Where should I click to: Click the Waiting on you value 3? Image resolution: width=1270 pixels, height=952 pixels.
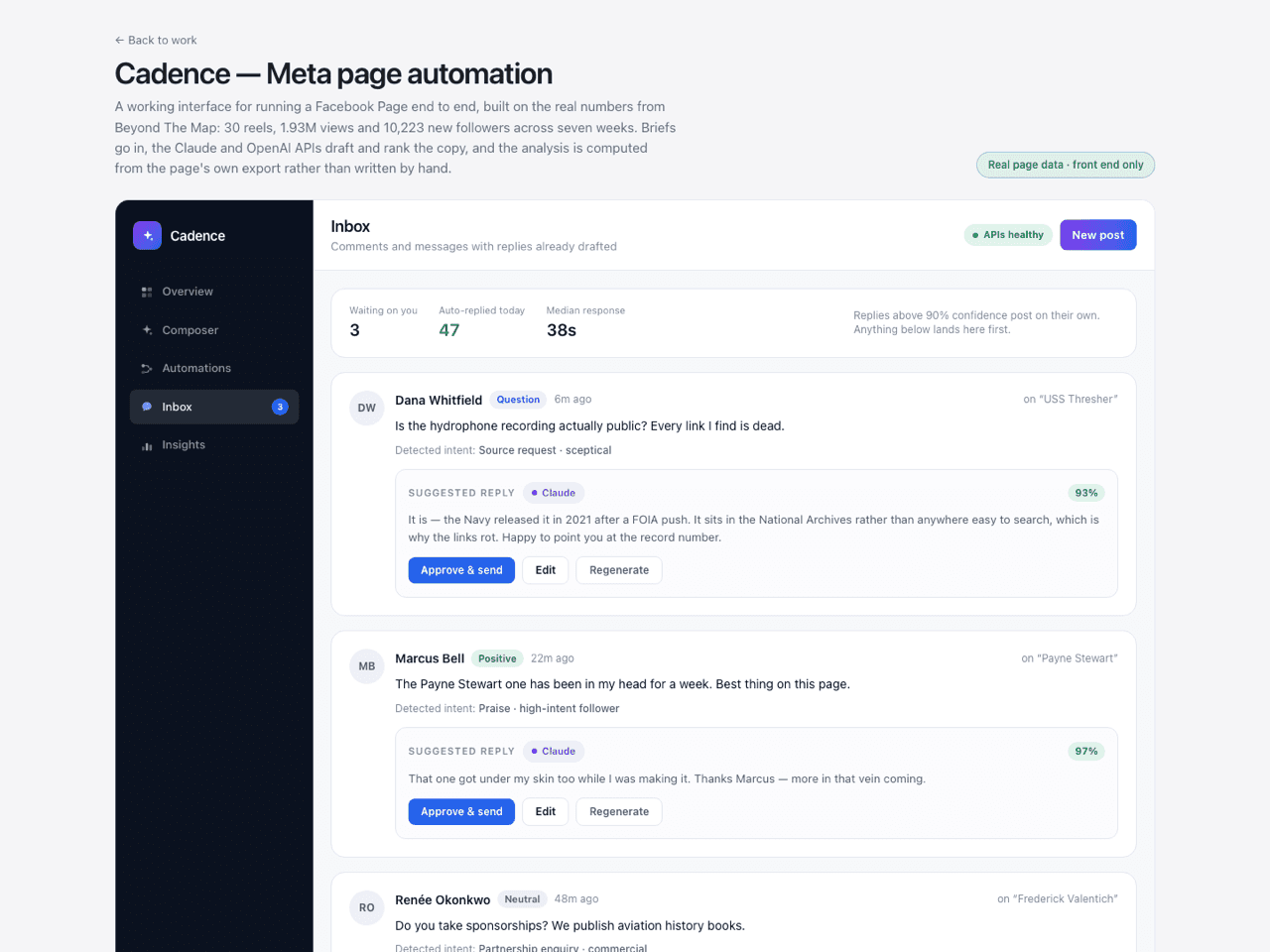pyautogui.click(x=355, y=330)
